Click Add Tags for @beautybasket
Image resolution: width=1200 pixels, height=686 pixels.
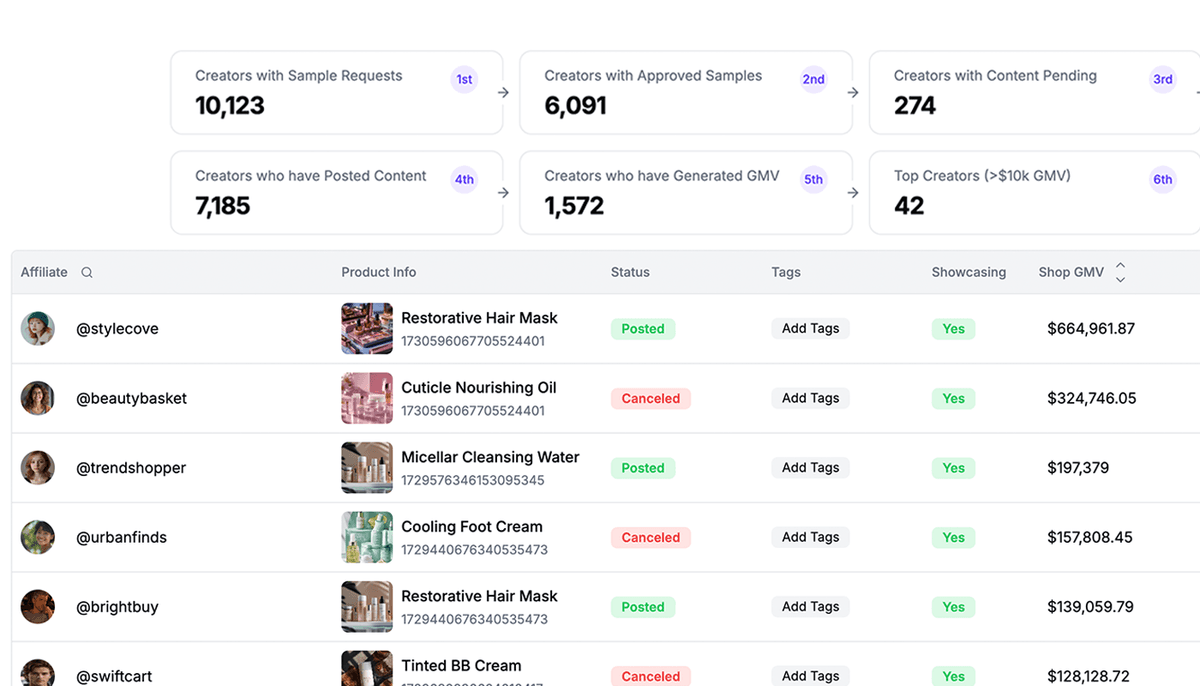coord(810,398)
